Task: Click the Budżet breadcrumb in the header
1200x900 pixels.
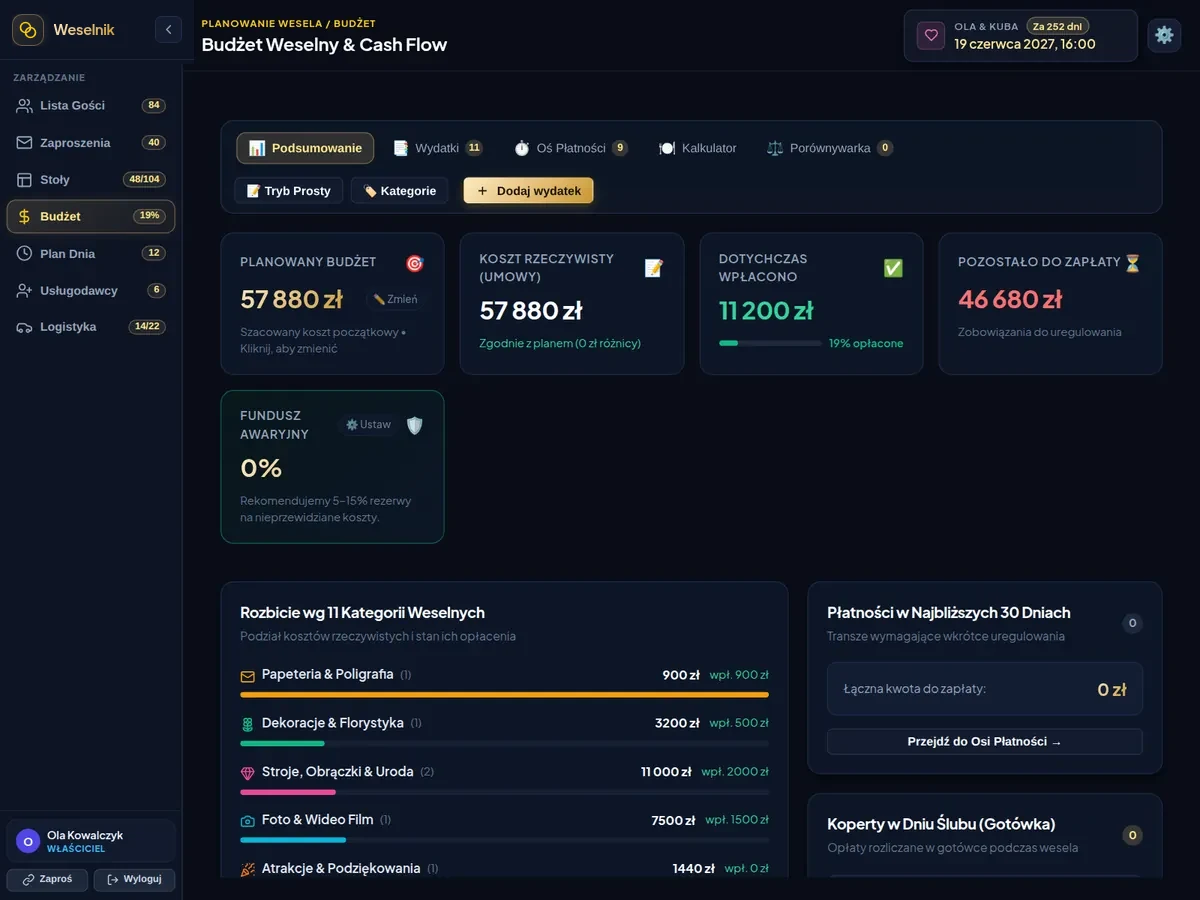Action: [355, 23]
